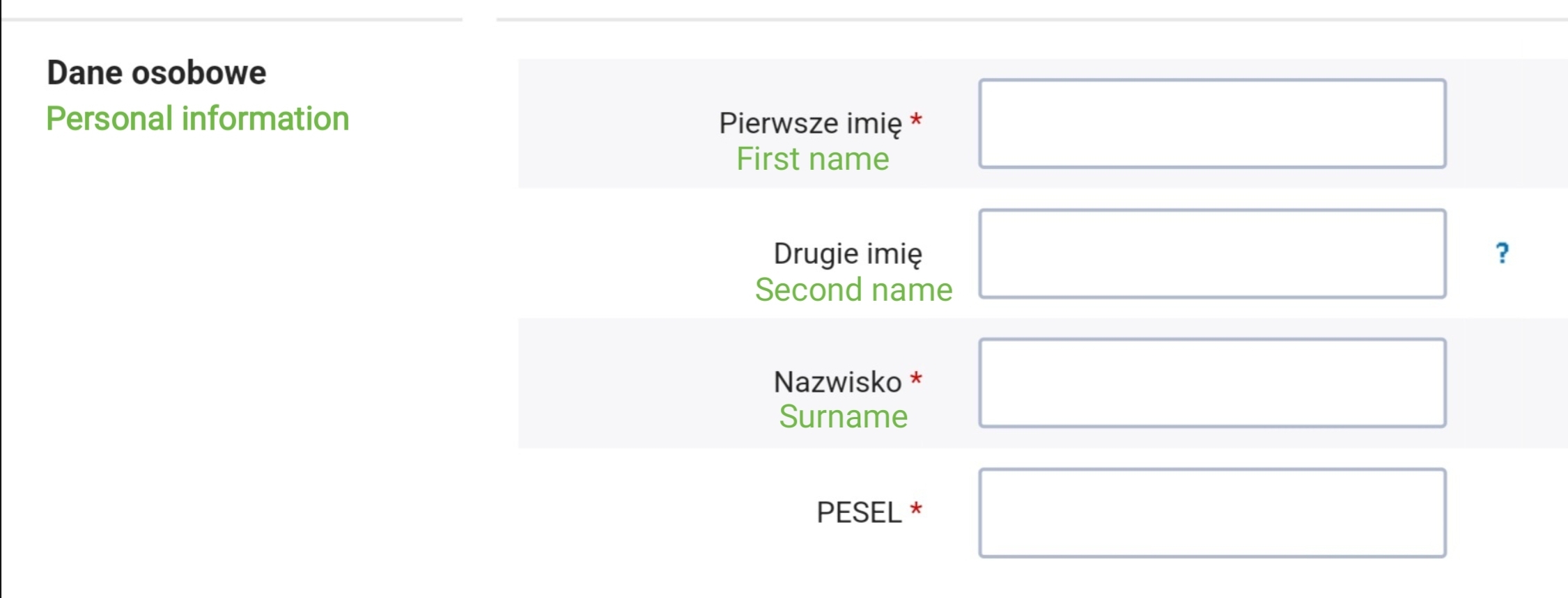
Task: Open the question mark help for Drugie imię
Action: click(1503, 253)
